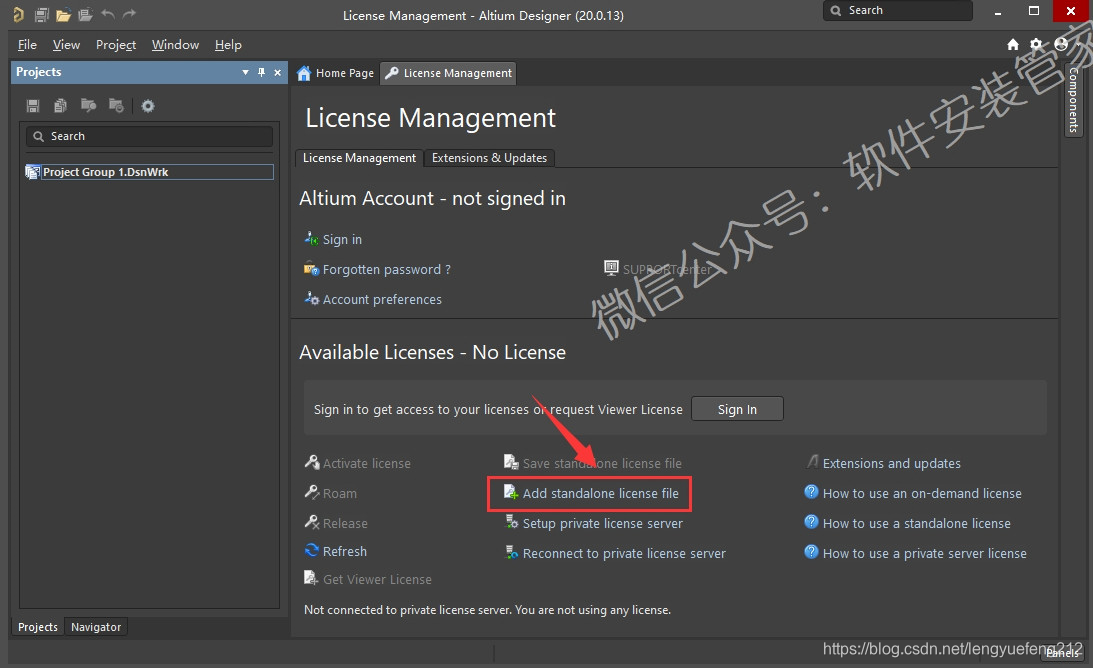Click Activate license

[367, 463]
